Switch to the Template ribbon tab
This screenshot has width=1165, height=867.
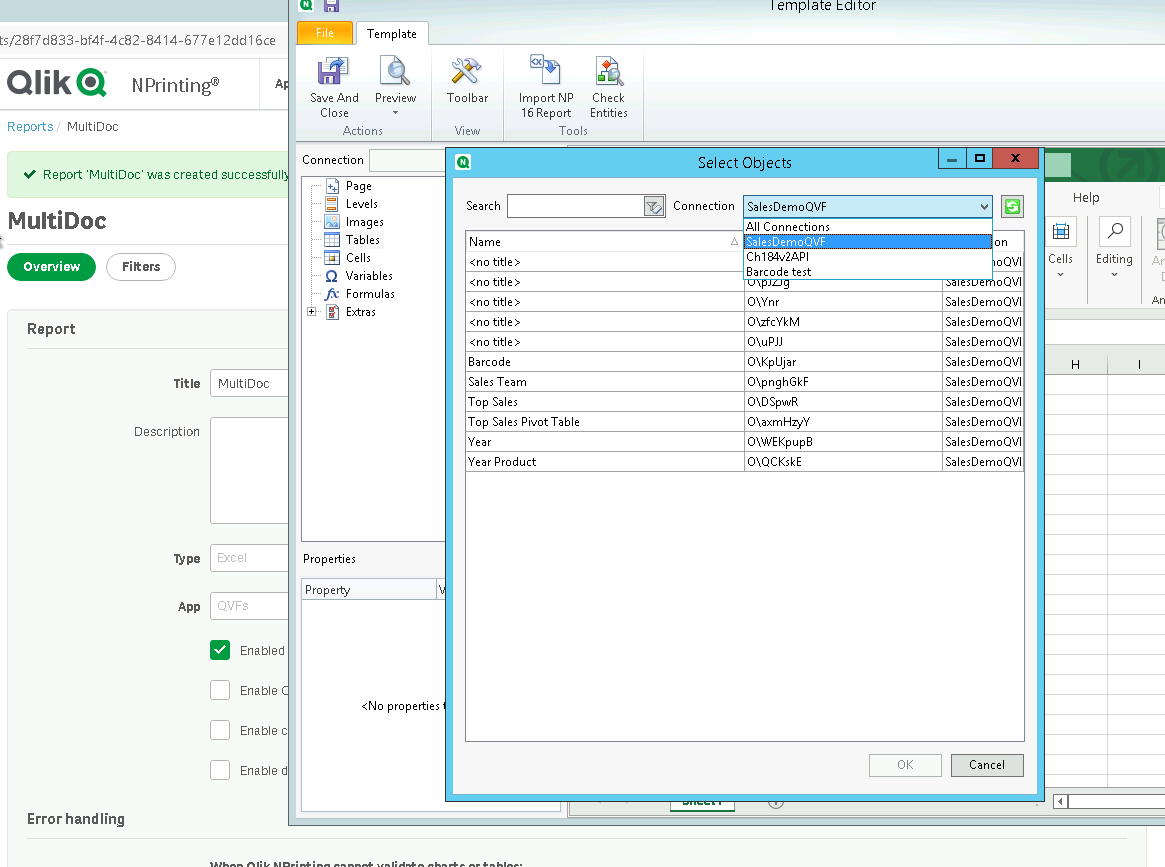392,33
